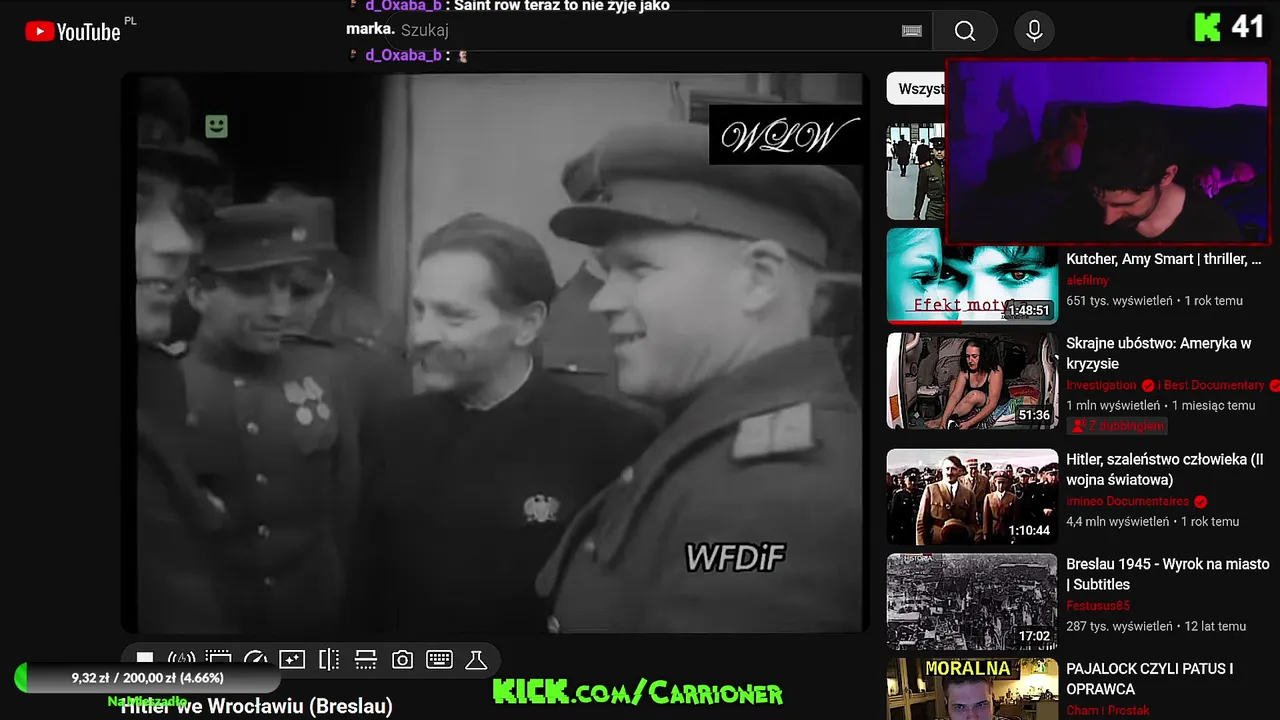Viewport: 1280px width, 720px height.
Task: Open the Skrajne ubóstwo video thumbnail
Action: tap(971, 381)
